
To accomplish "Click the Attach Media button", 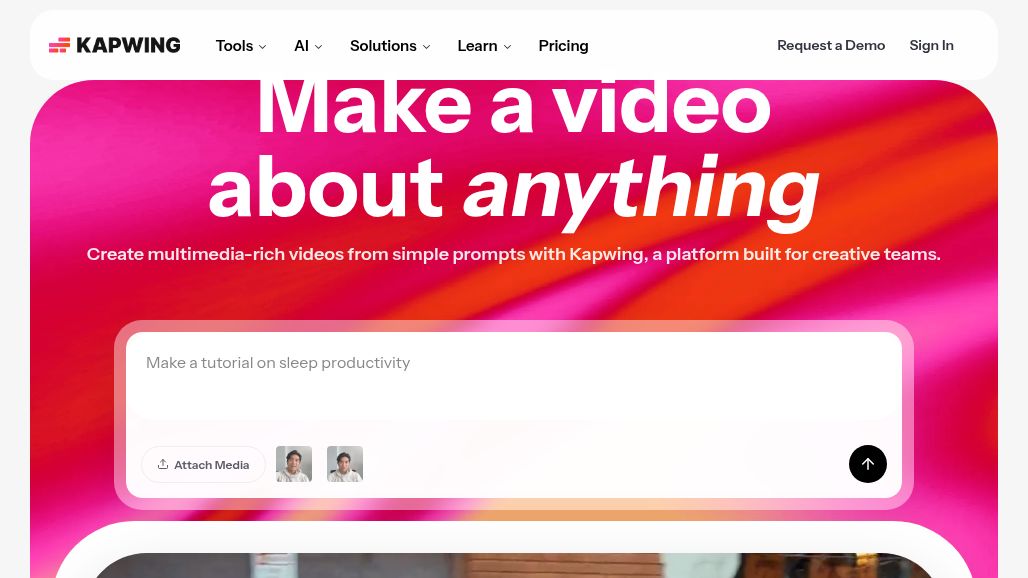I will click(203, 465).
